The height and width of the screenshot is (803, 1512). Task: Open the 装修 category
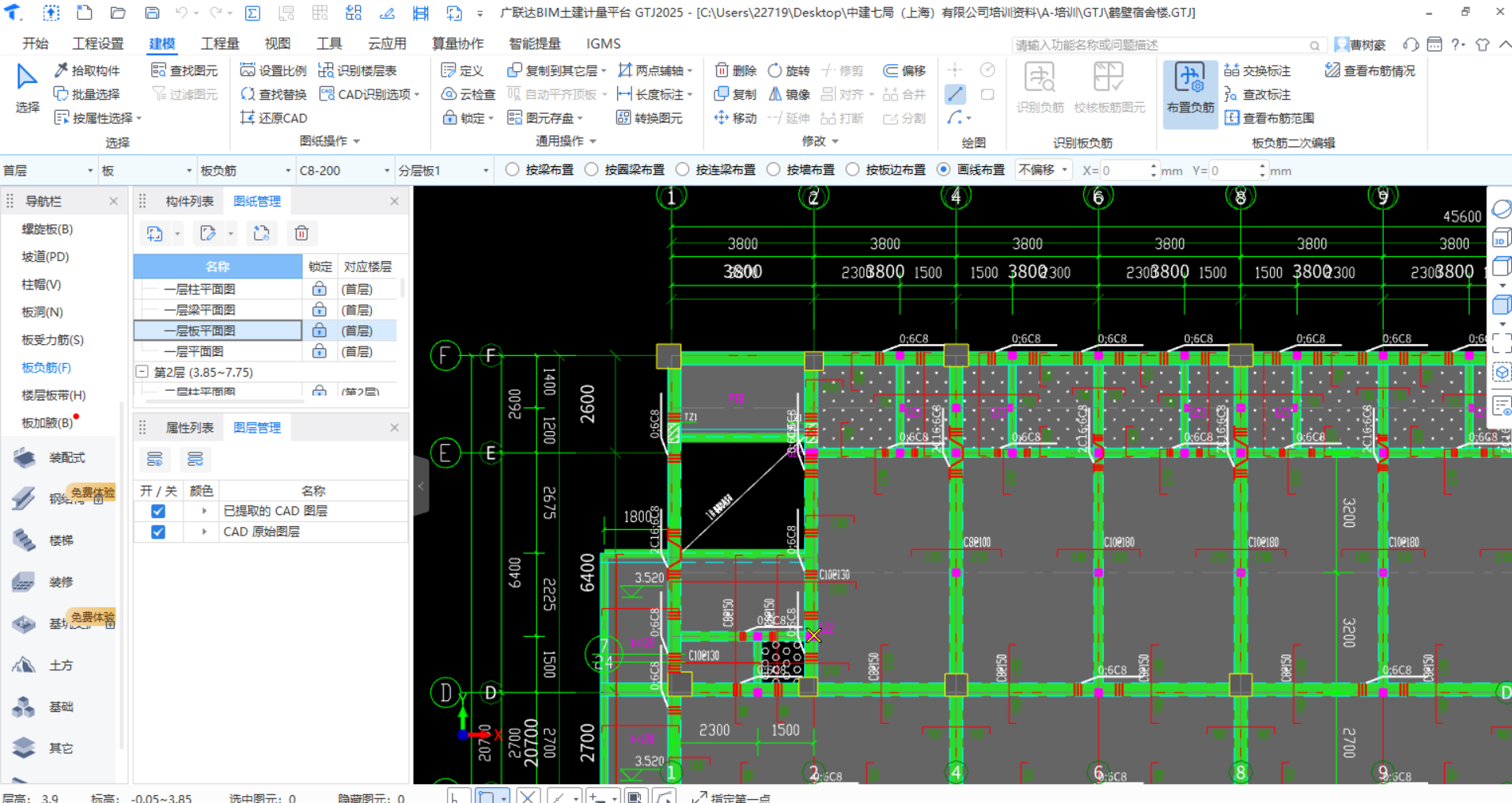pos(44,582)
